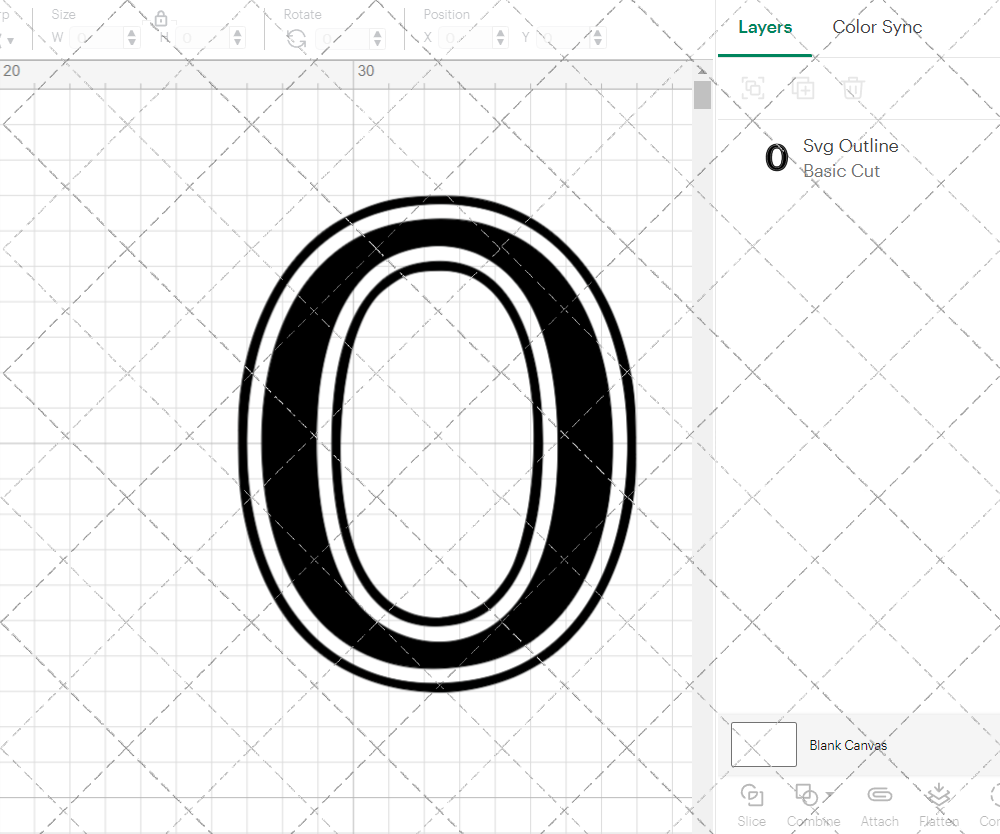Increase Width using its stepper arrow
Viewport: 1000px width, 834px height.
pos(130,32)
